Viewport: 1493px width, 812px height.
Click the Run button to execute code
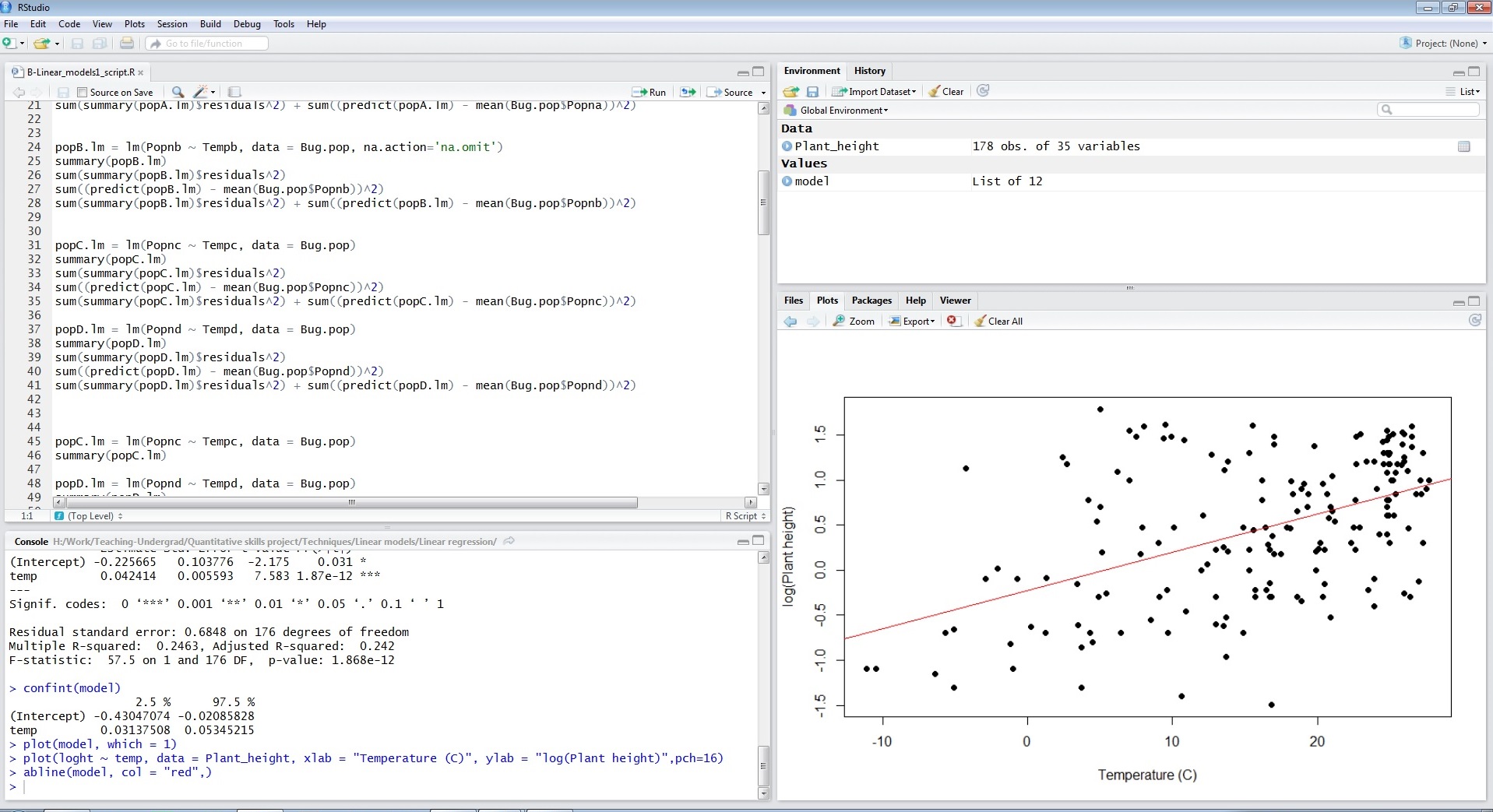649,92
